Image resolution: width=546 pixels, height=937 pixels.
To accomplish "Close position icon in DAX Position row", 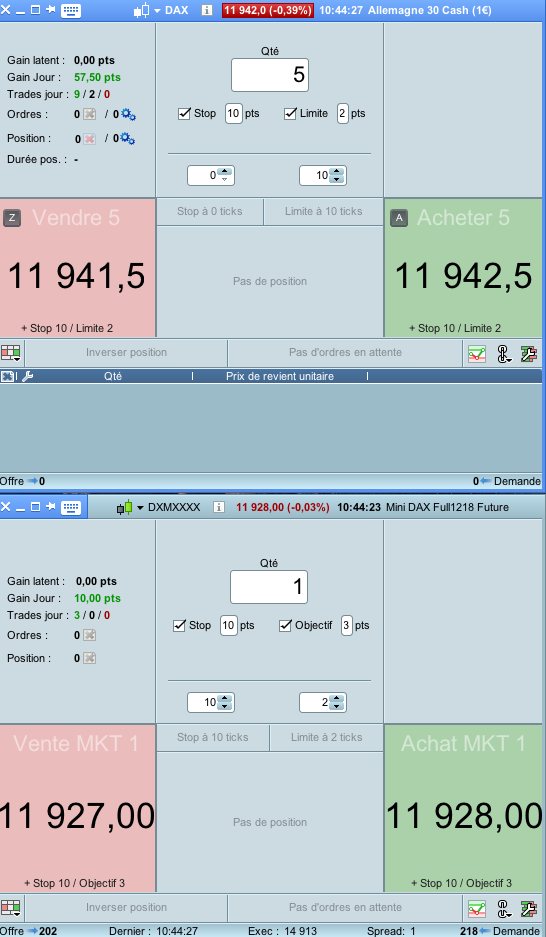I will 89,139.
